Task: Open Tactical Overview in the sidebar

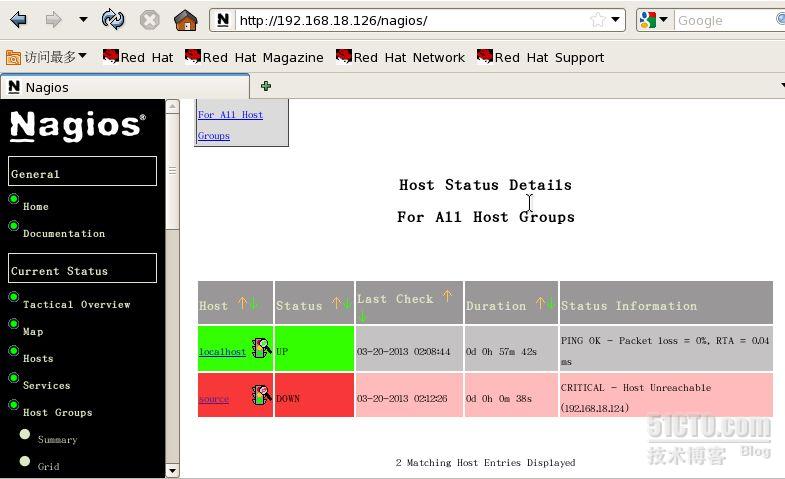Action: 77,304
